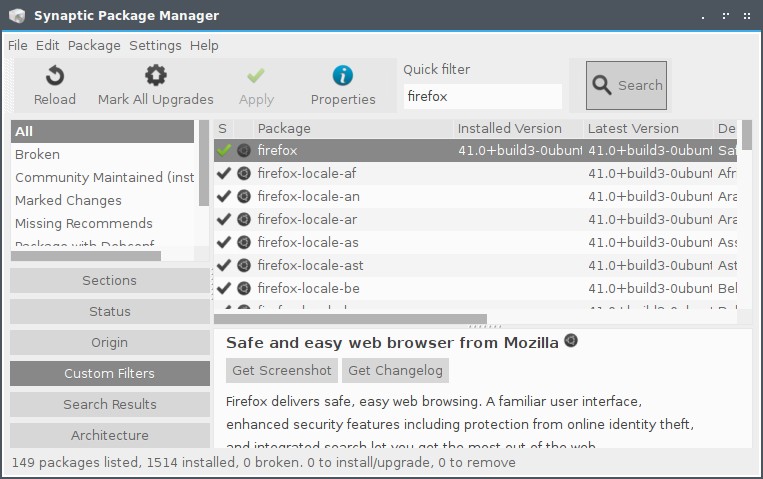763x479 pixels.
Task: Toggle status mark for firefox-locale-ast
Action: pos(224,265)
